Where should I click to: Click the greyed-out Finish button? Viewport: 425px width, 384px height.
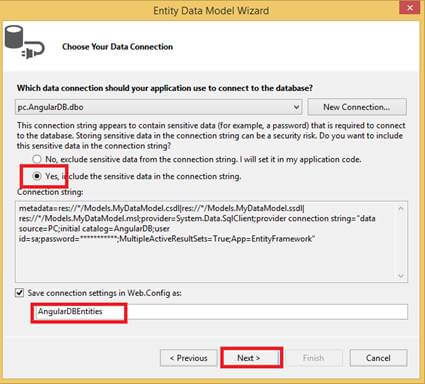pyautogui.click(x=314, y=358)
